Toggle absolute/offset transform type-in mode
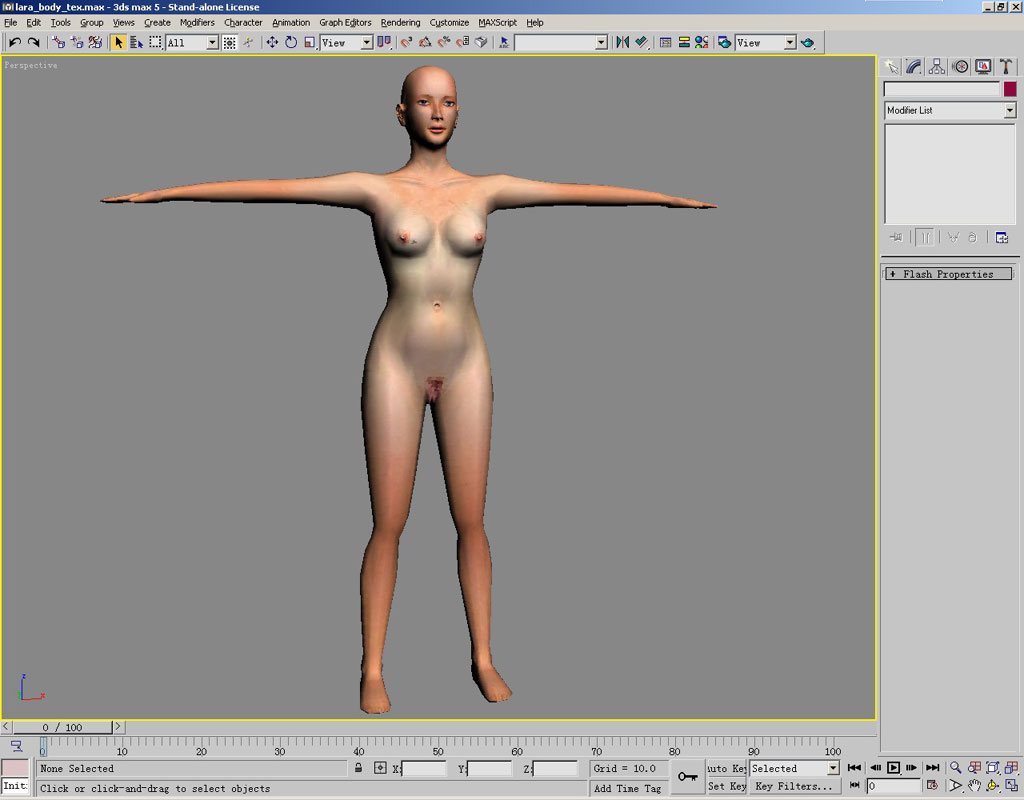Image resolution: width=1024 pixels, height=800 pixels. 380,768
